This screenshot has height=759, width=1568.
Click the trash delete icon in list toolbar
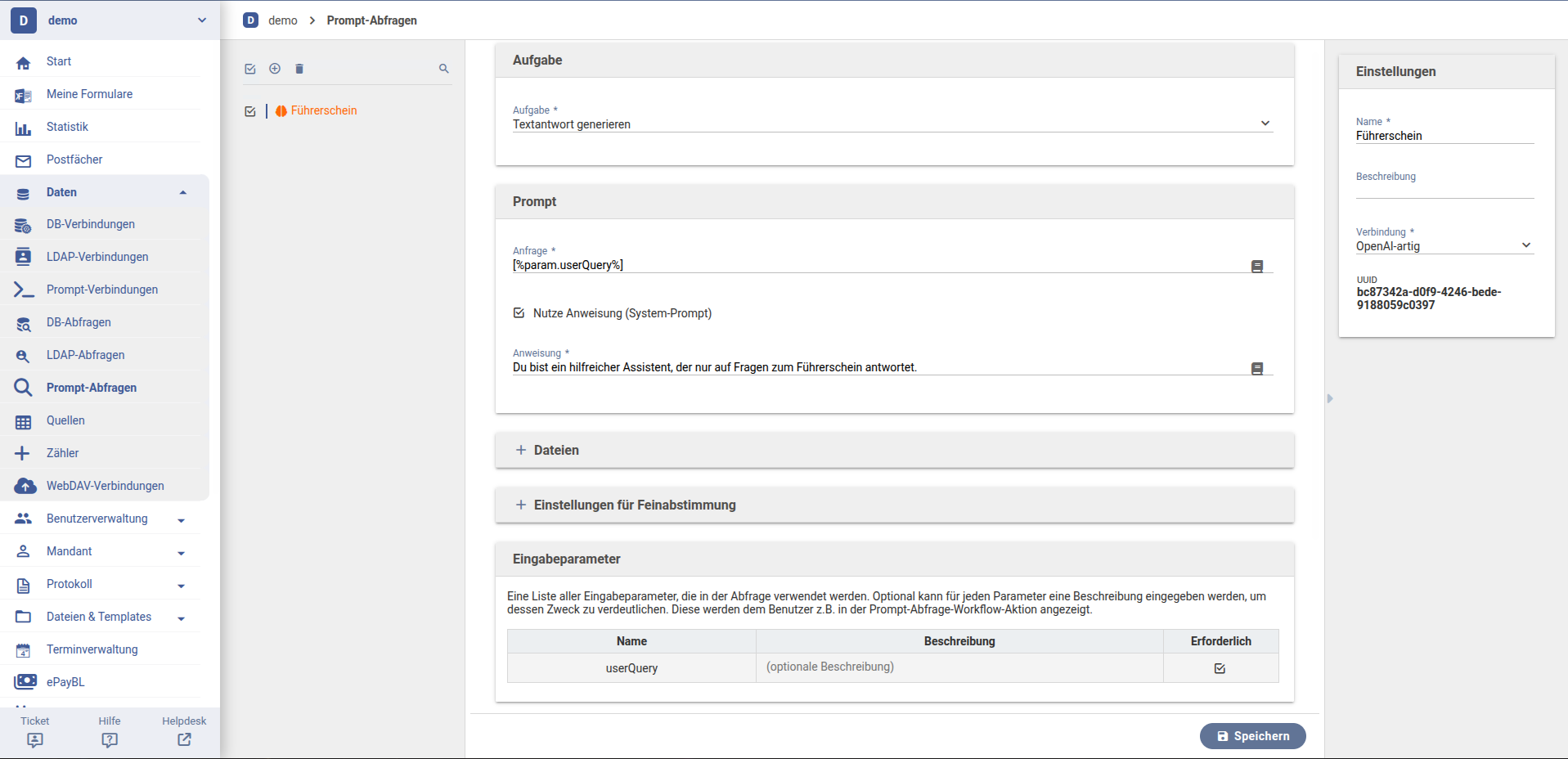[299, 69]
